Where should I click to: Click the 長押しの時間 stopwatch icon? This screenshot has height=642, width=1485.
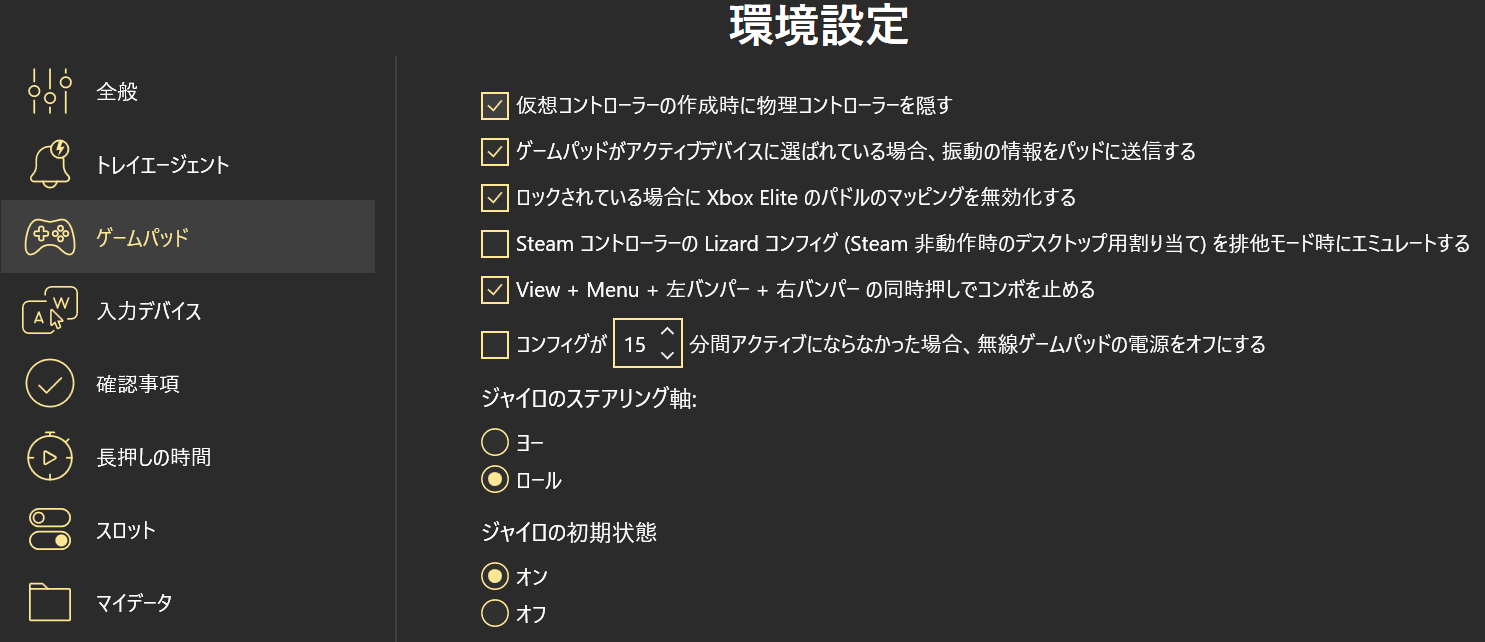[x=48, y=456]
